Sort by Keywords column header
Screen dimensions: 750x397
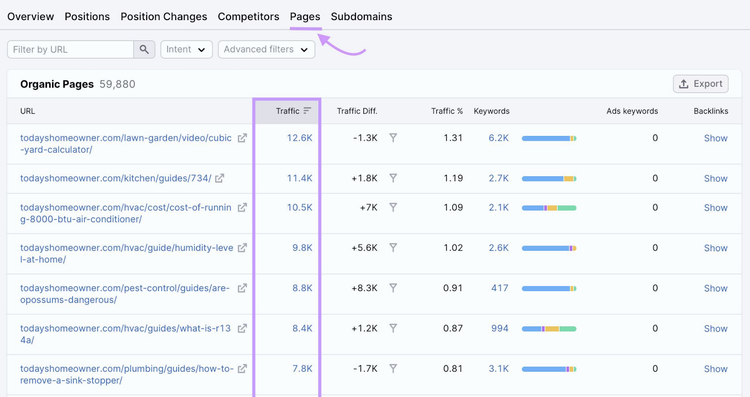click(x=491, y=111)
